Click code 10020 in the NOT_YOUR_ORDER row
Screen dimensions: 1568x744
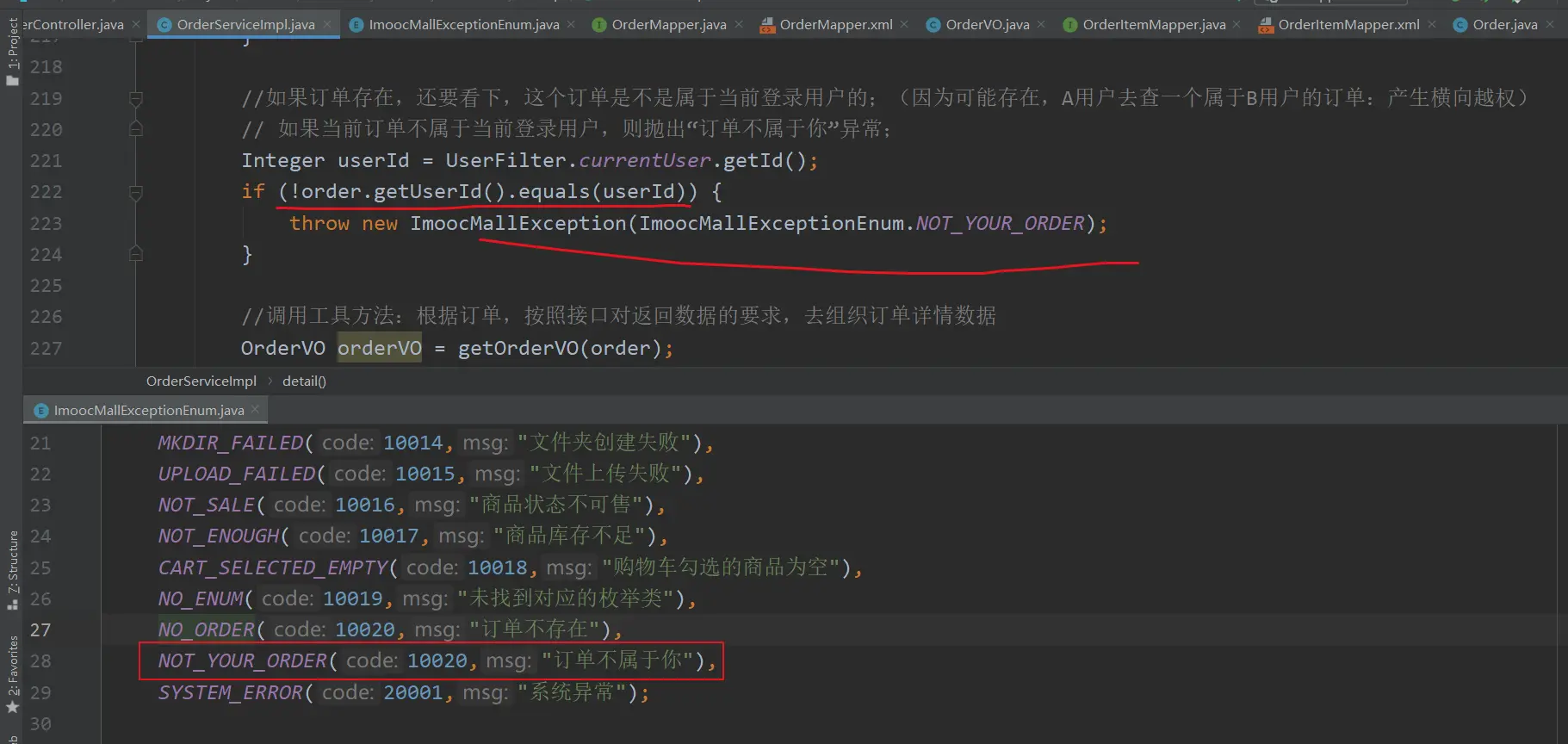coord(437,660)
